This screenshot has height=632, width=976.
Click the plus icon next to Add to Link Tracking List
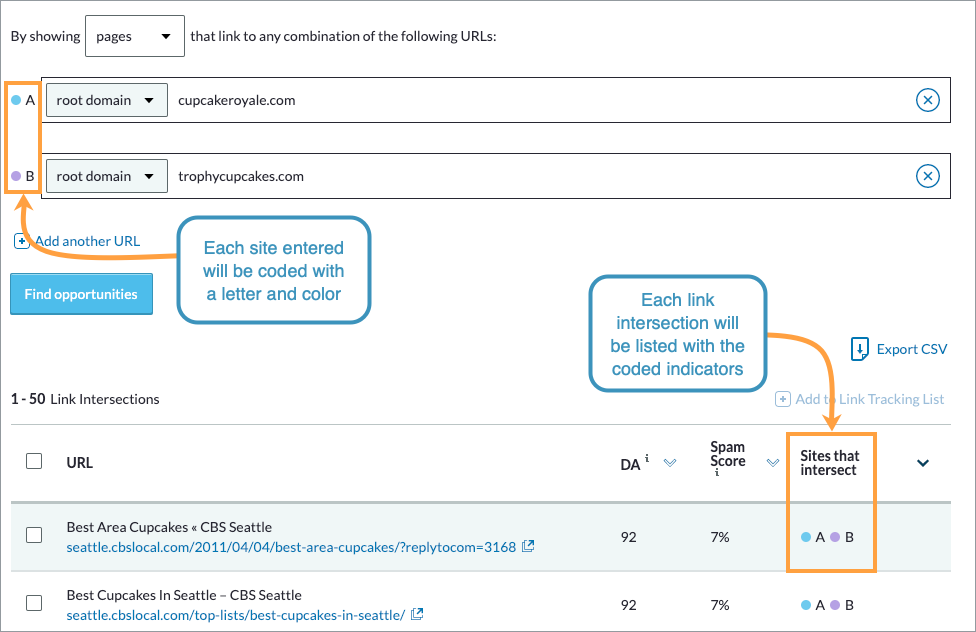782,399
